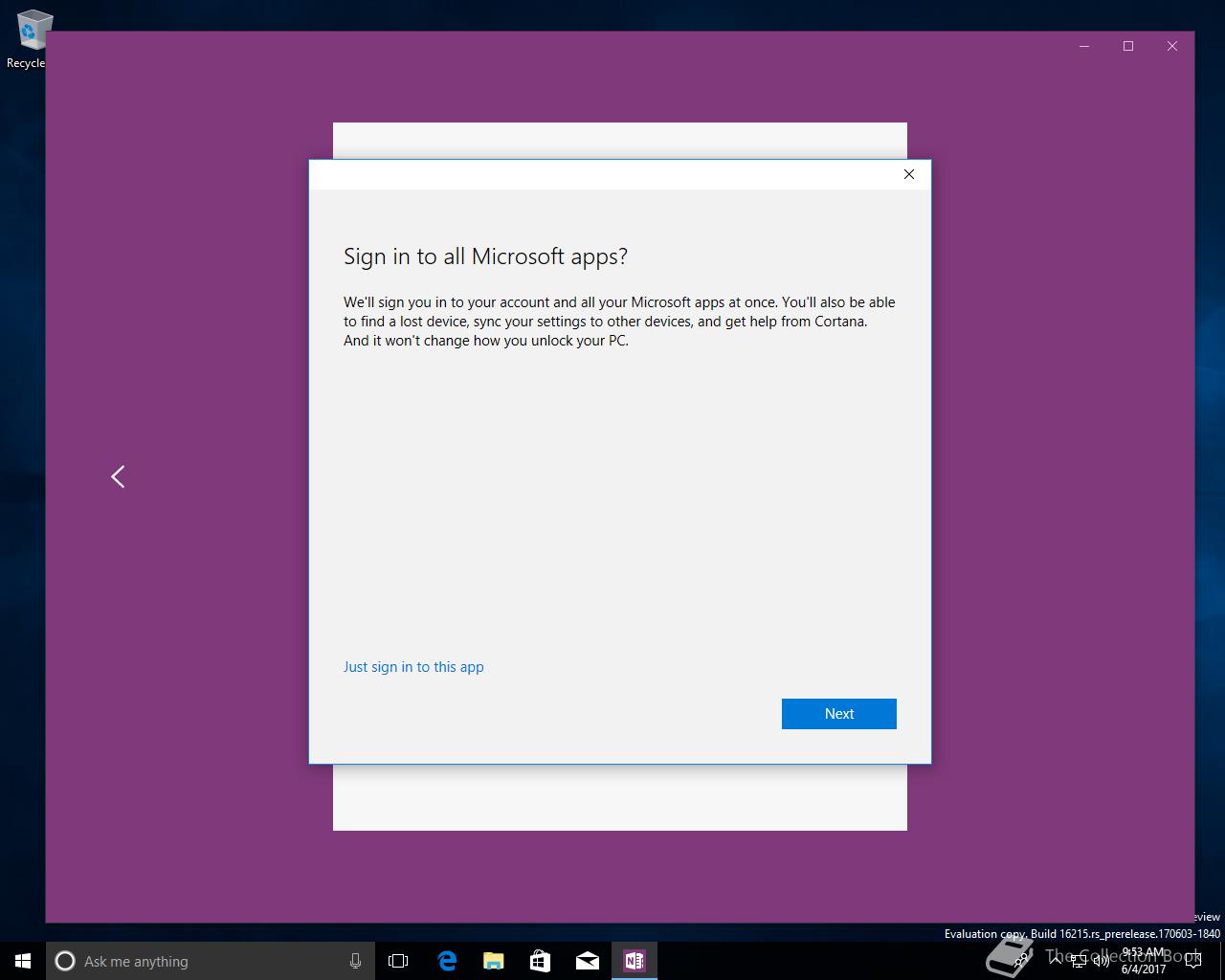Click the Next button
This screenshot has width=1225, height=980.
coord(838,714)
